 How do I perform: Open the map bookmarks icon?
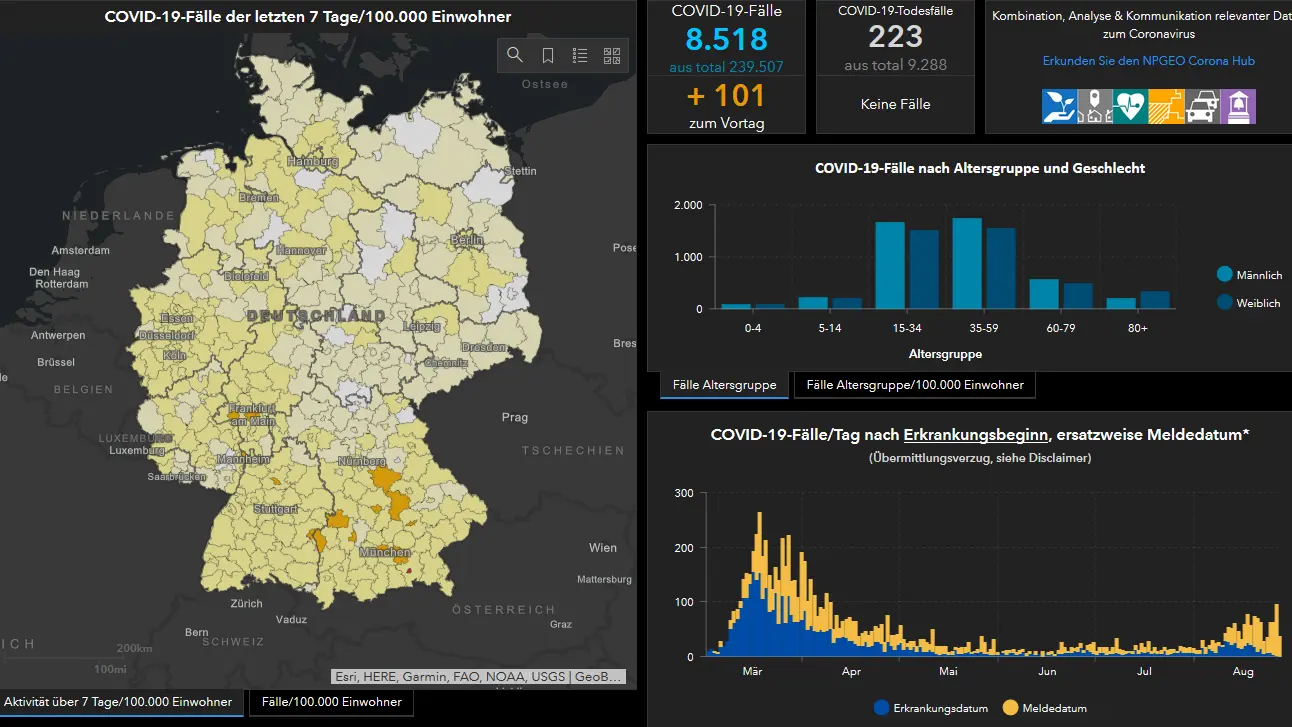coord(548,55)
